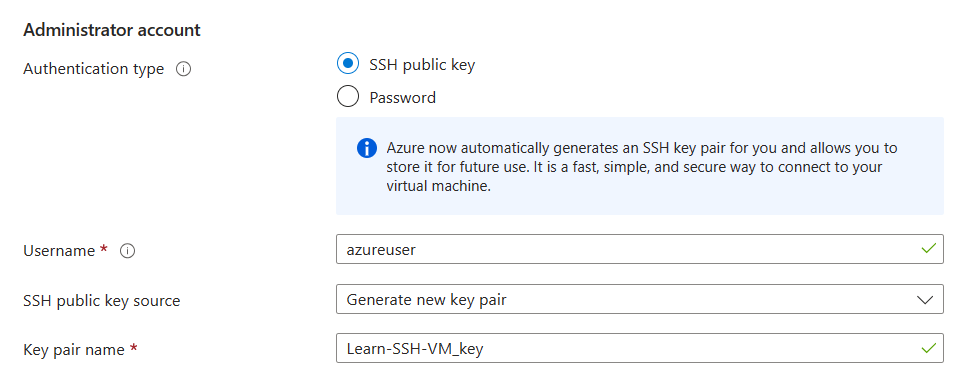Select the SSH public key radio button
This screenshot has height=391, width=978.
coord(347,64)
